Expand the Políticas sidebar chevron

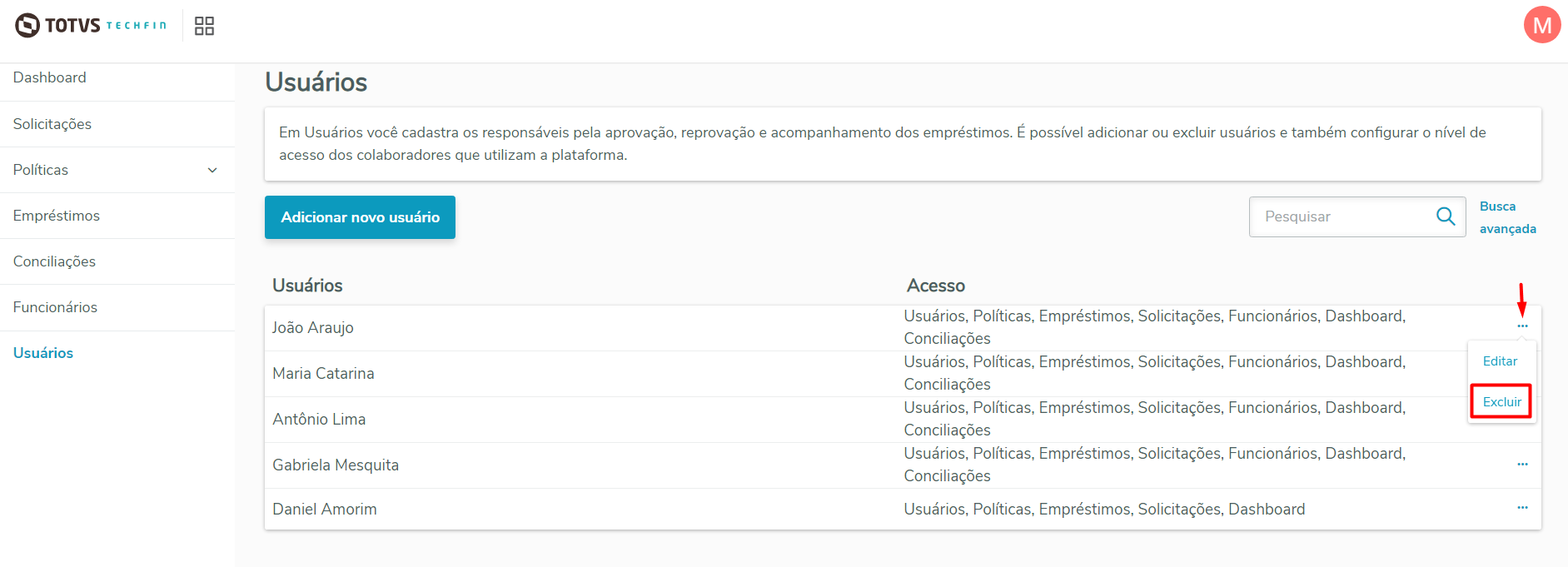212,170
